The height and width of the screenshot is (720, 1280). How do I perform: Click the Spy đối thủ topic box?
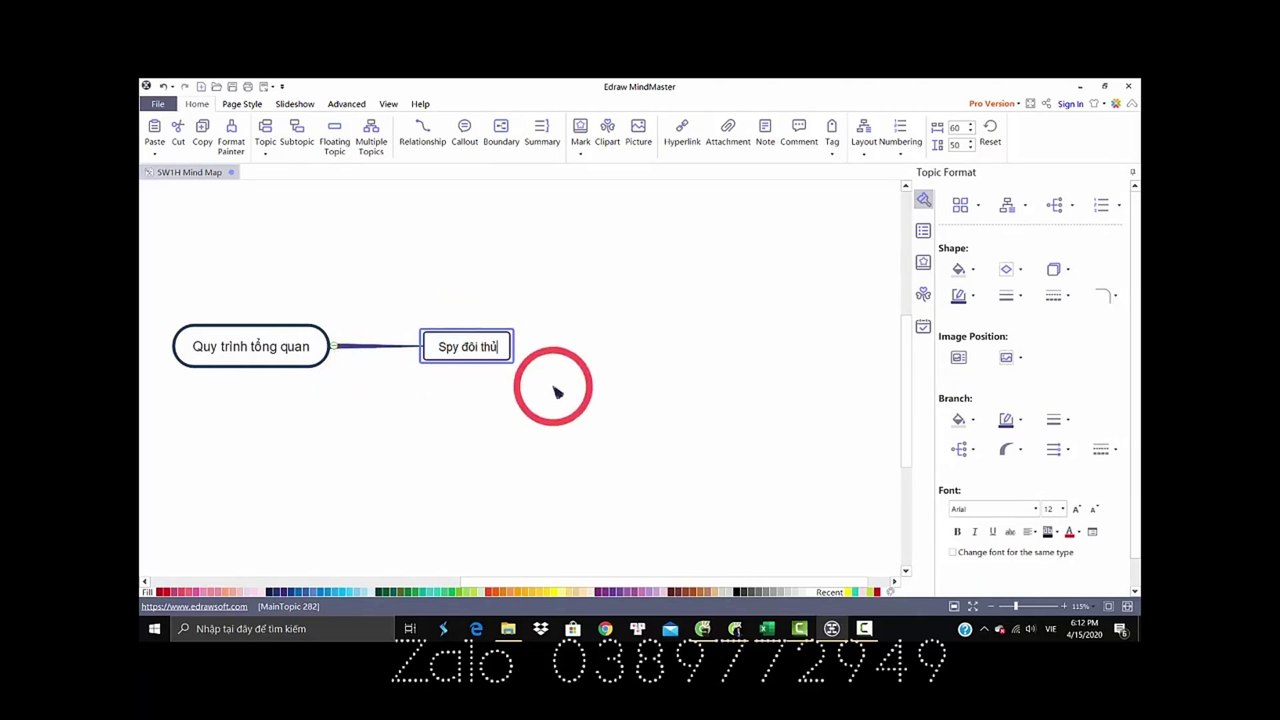467,346
